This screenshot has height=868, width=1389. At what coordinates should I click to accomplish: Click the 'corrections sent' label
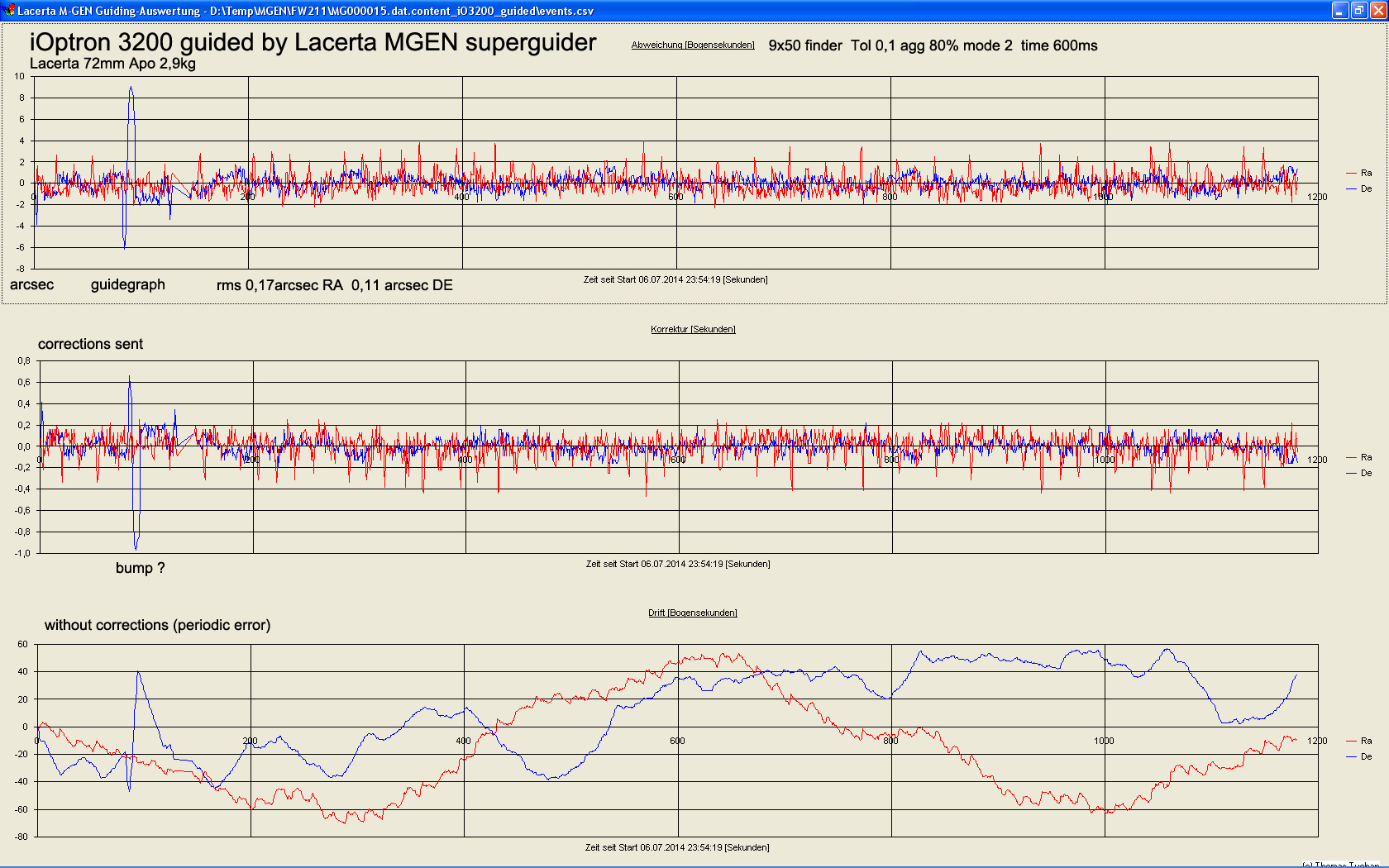pos(90,344)
